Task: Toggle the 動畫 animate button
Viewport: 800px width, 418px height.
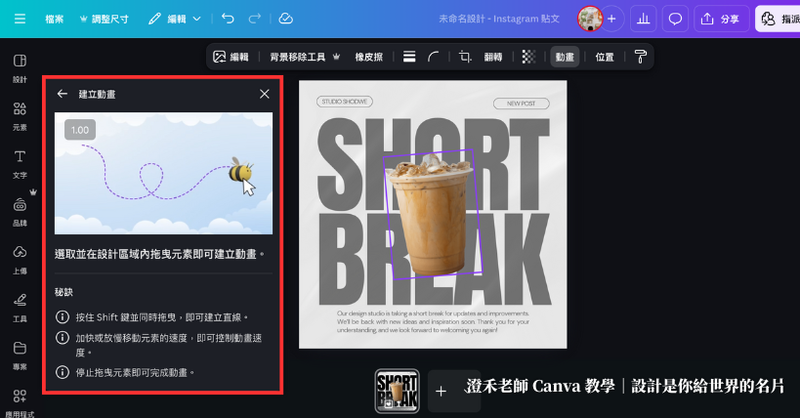Action: pyautogui.click(x=564, y=57)
